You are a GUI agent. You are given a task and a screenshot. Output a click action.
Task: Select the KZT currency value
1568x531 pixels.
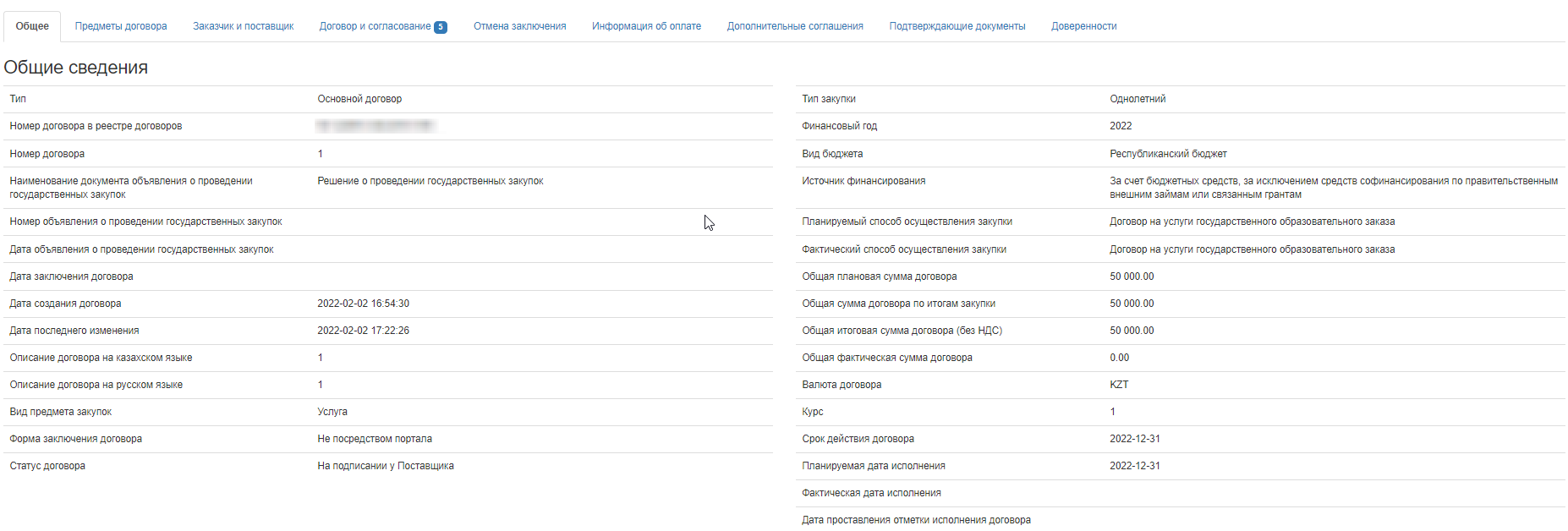tap(1119, 385)
